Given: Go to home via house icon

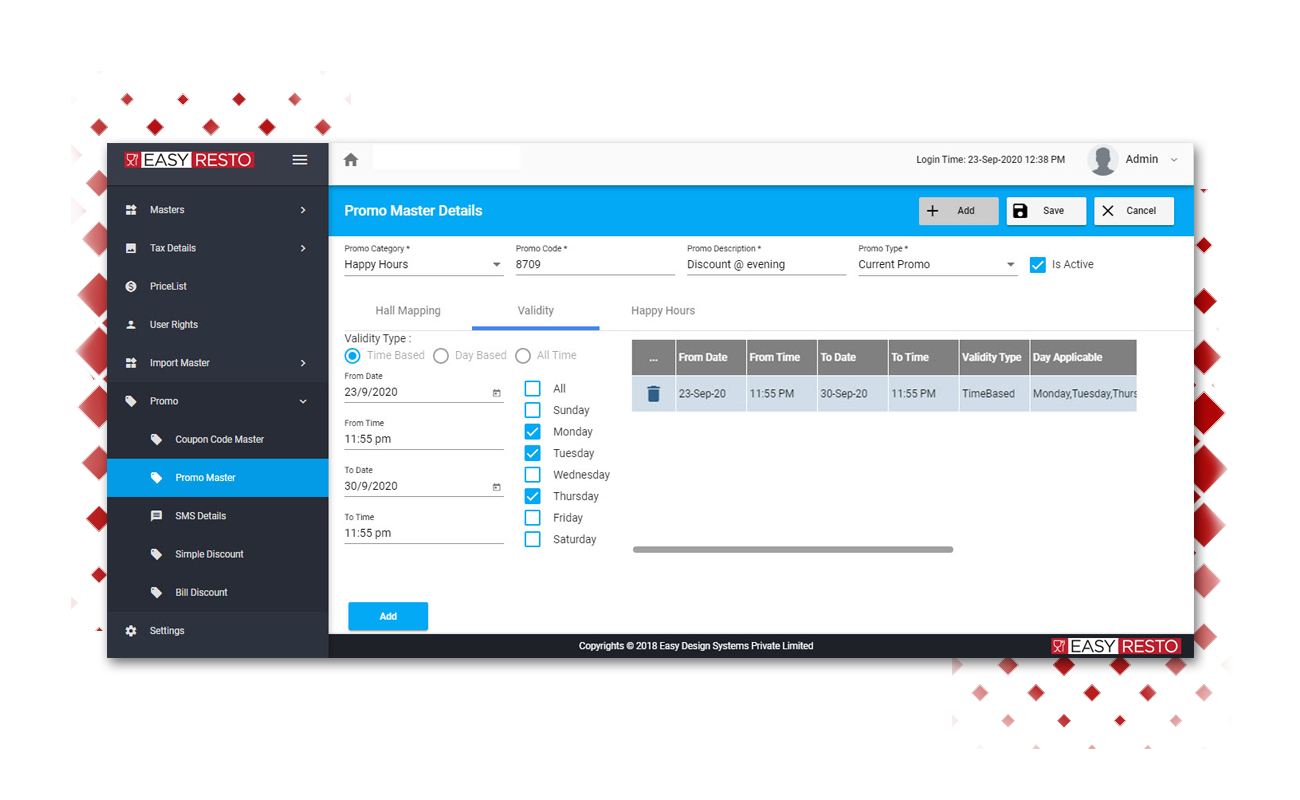Looking at the screenshot, I should coord(350,160).
